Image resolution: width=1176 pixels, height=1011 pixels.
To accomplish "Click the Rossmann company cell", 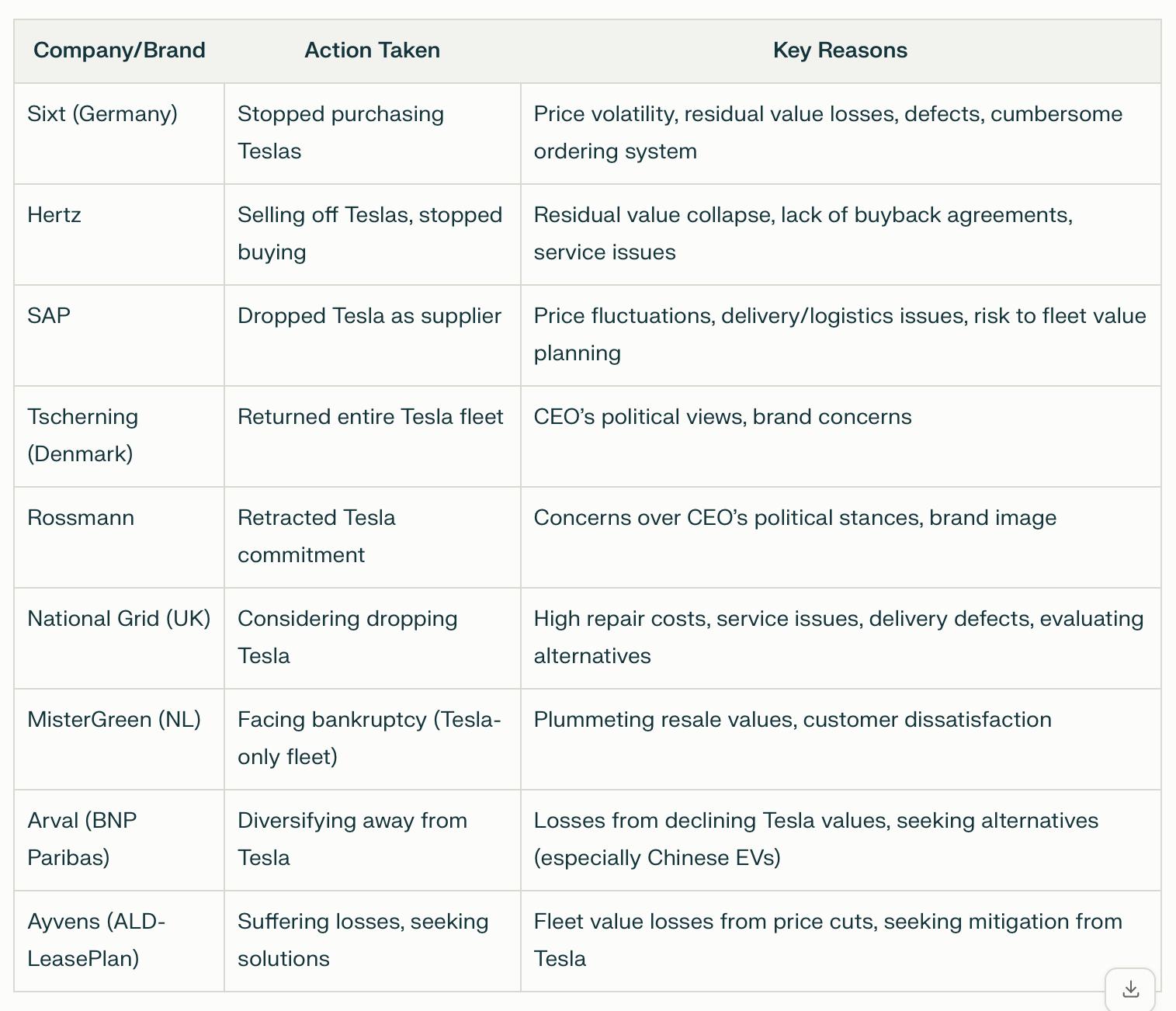I will pos(81,518).
